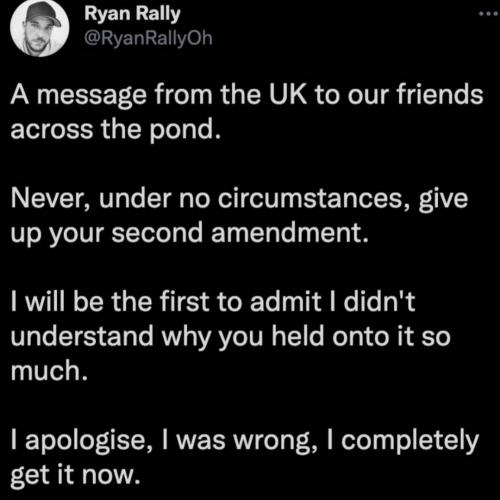
Task: Click the 'I will be the first' line
Action: coord(213,302)
